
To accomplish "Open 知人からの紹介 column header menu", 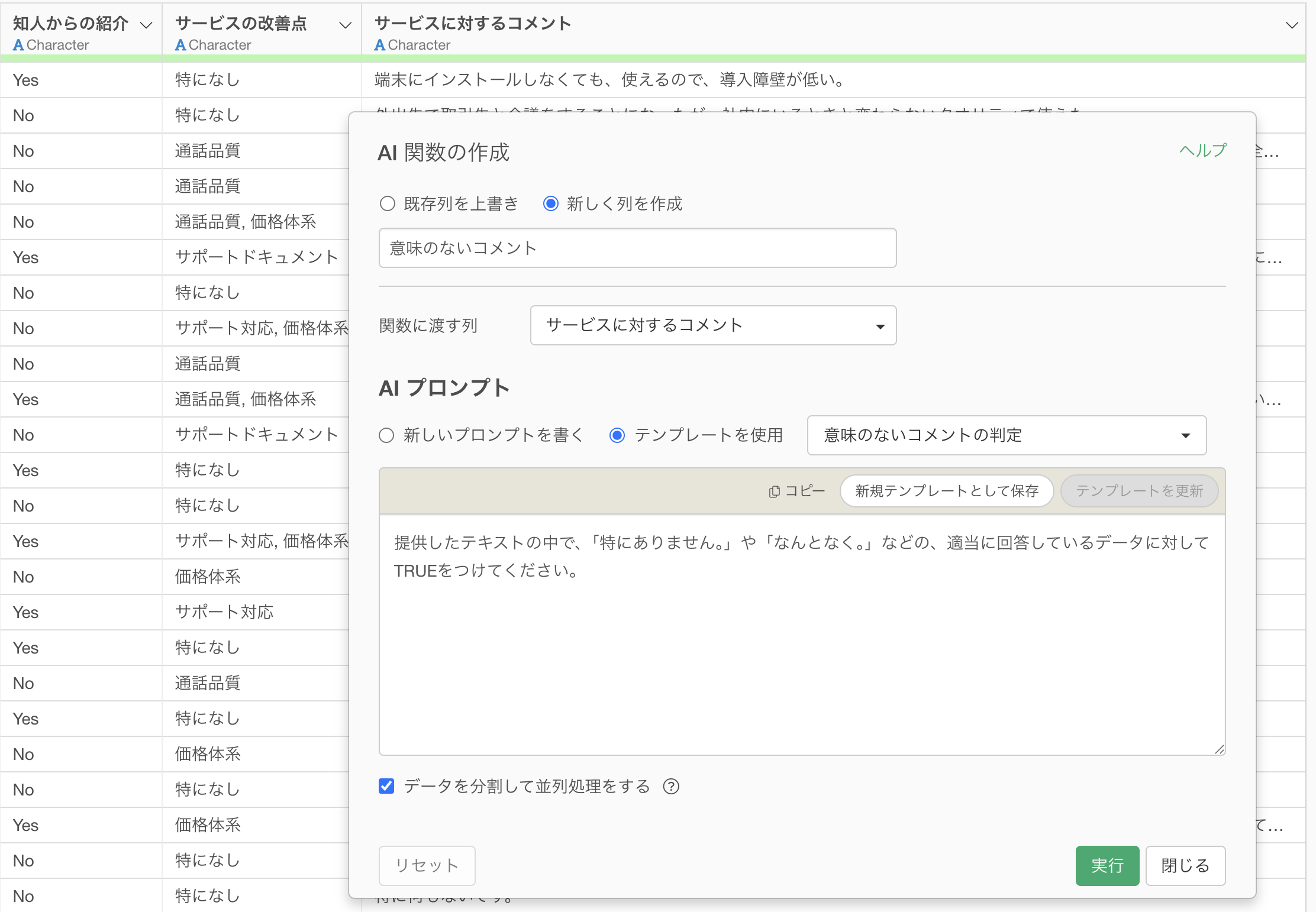I will [x=146, y=25].
